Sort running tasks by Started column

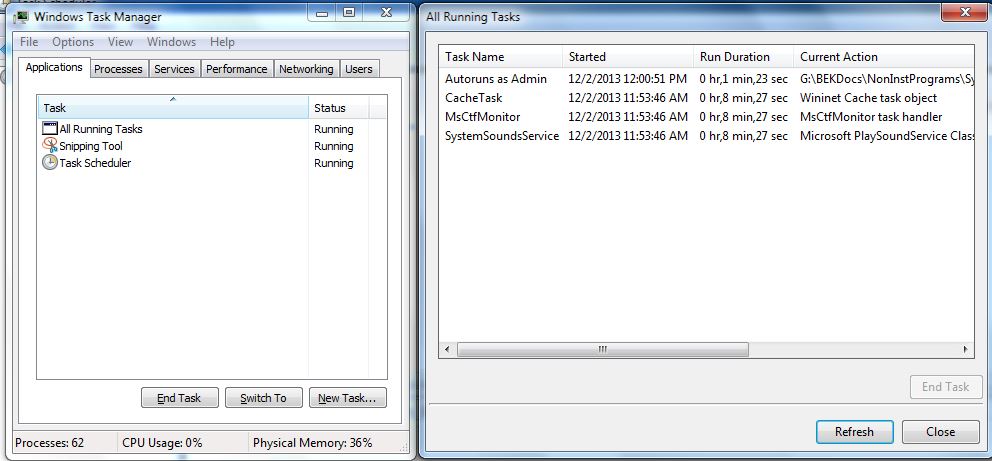(587, 57)
